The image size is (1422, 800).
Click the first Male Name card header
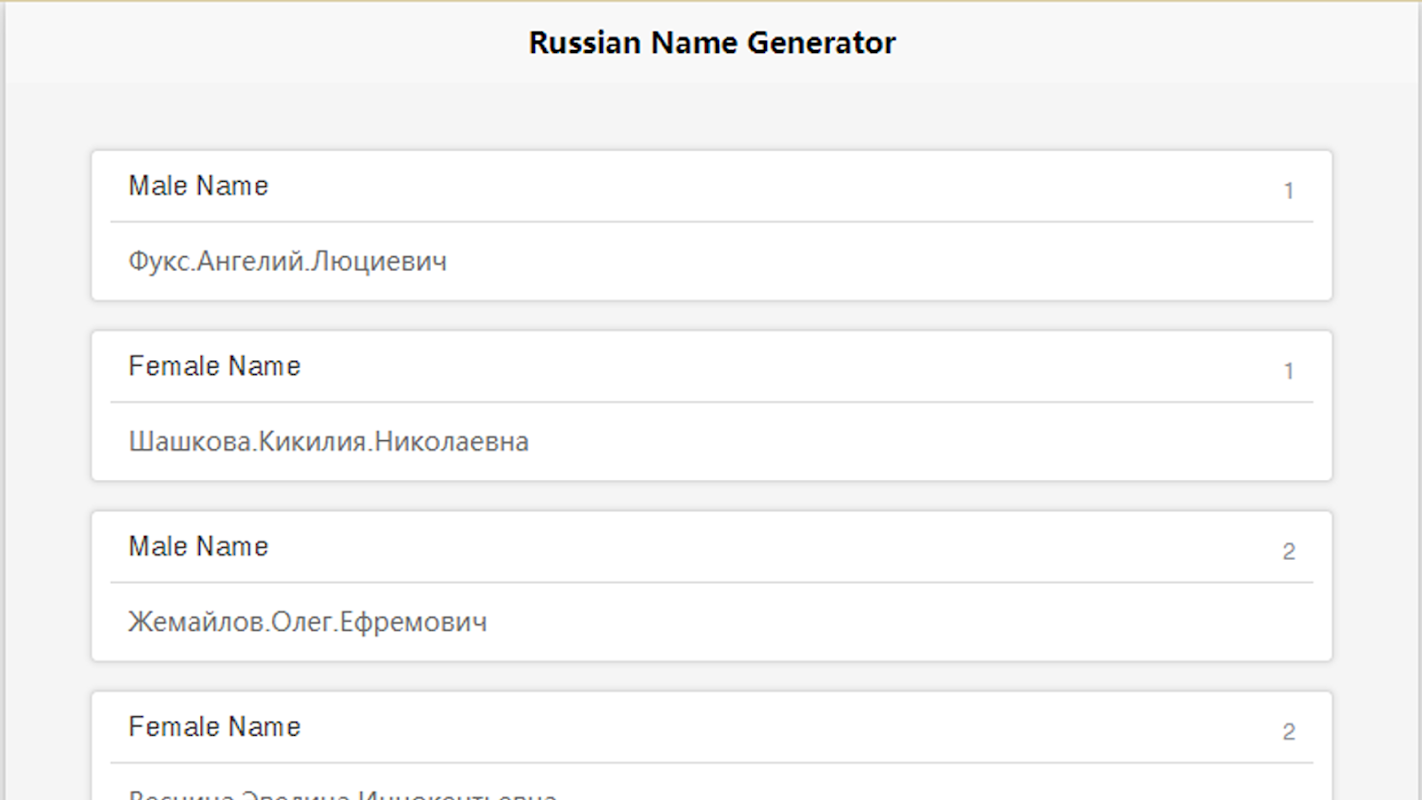point(198,186)
